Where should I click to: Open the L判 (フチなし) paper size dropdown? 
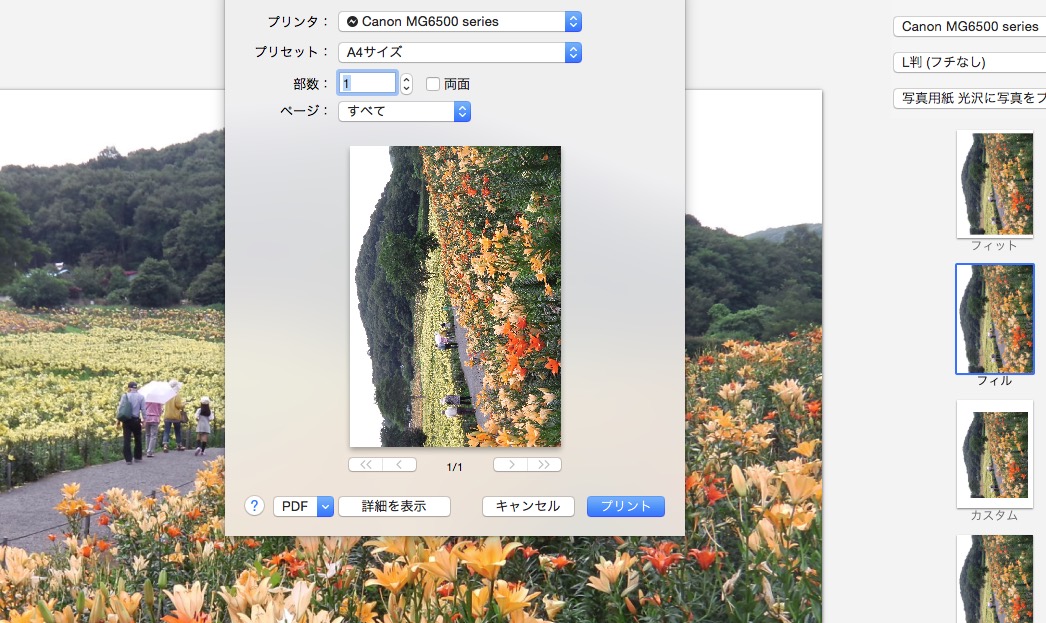pyautogui.click(x=968, y=62)
